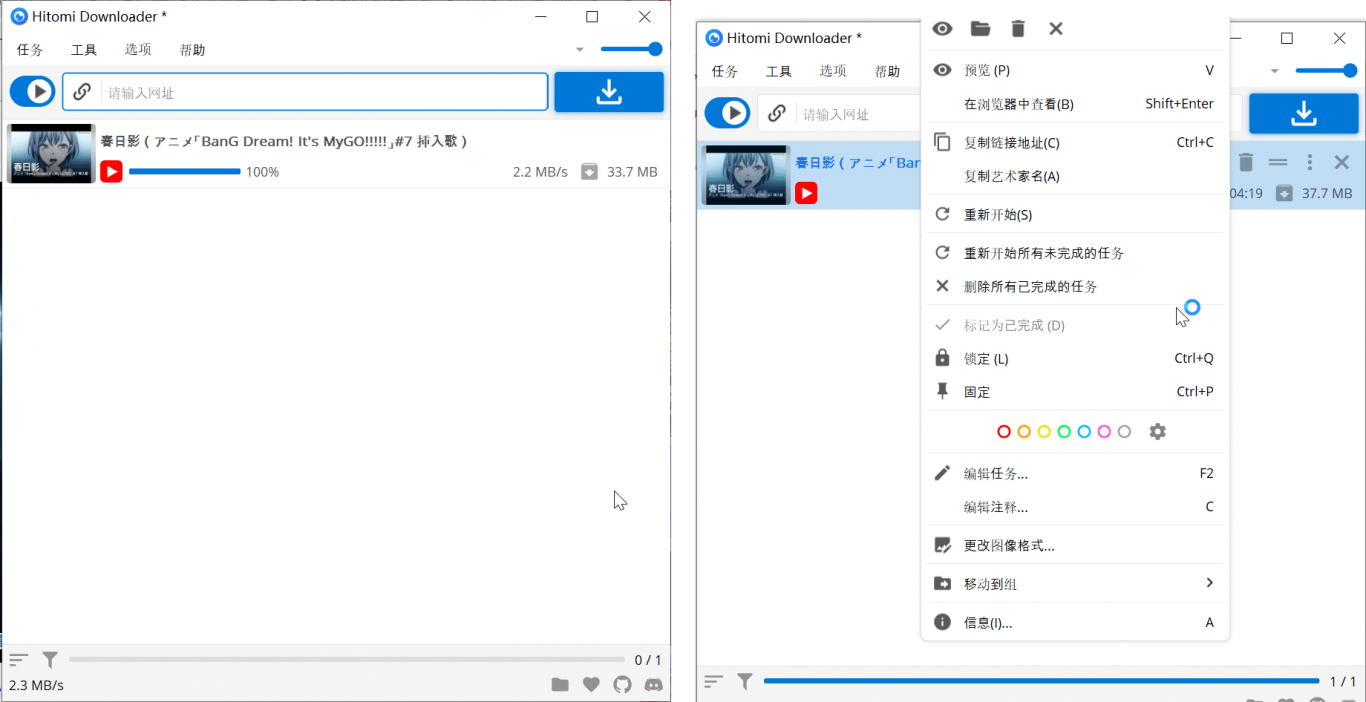
Task: Click the Discord icon in left window
Action: click(654, 685)
